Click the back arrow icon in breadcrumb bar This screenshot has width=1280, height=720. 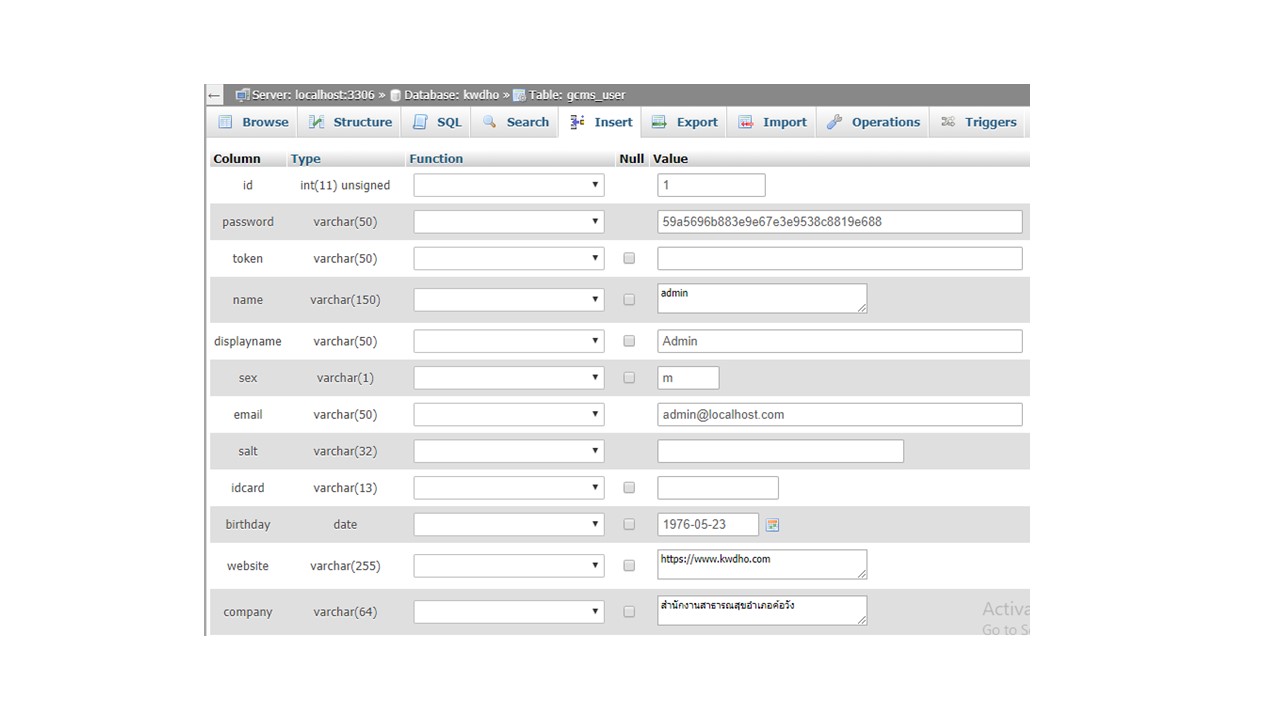tap(214, 95)
